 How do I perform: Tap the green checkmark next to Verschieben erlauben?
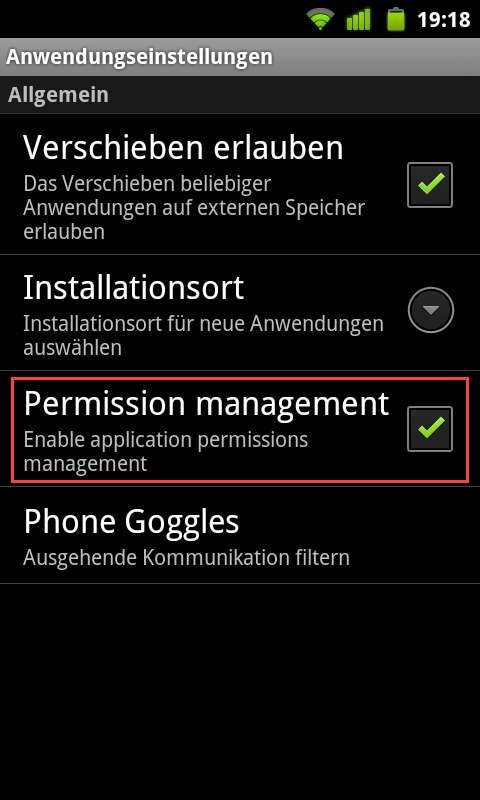tap(431, 183)
